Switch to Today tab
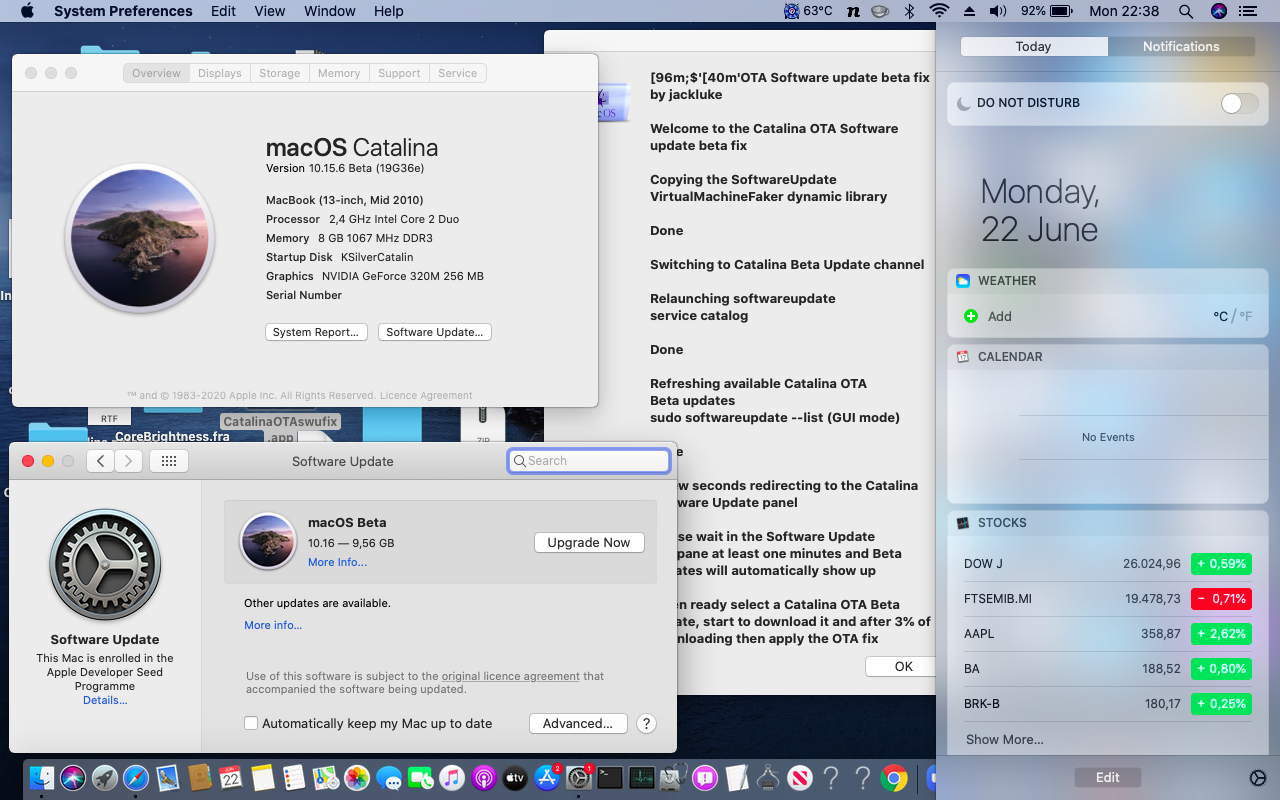This screenshot has height=800, width=1280. pyautogui.click(x=1033, y=46)
